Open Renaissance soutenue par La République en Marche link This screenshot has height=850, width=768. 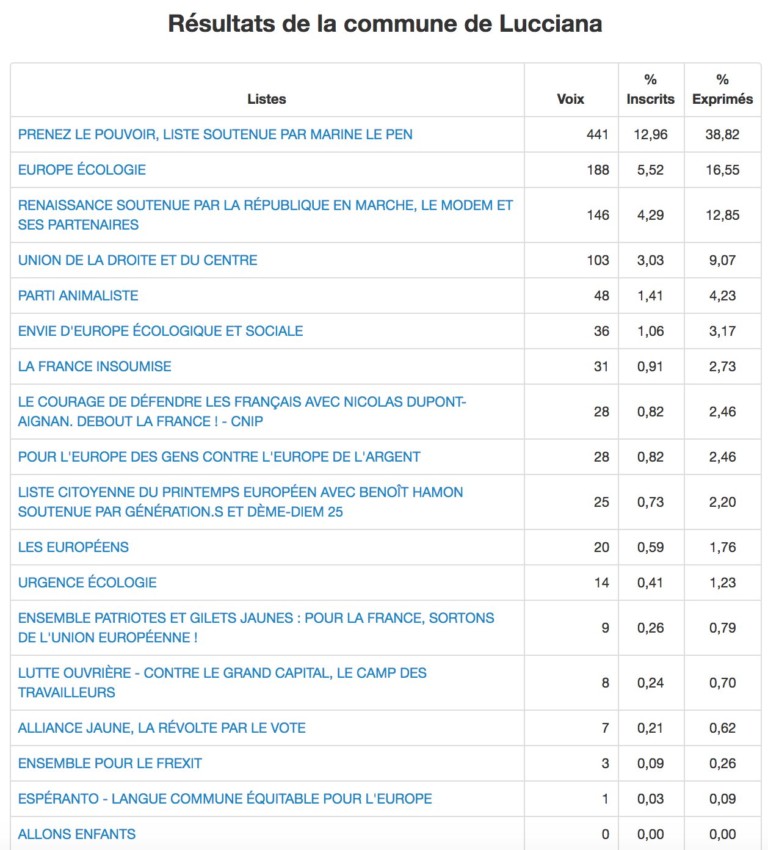click(x=265, y=215)
